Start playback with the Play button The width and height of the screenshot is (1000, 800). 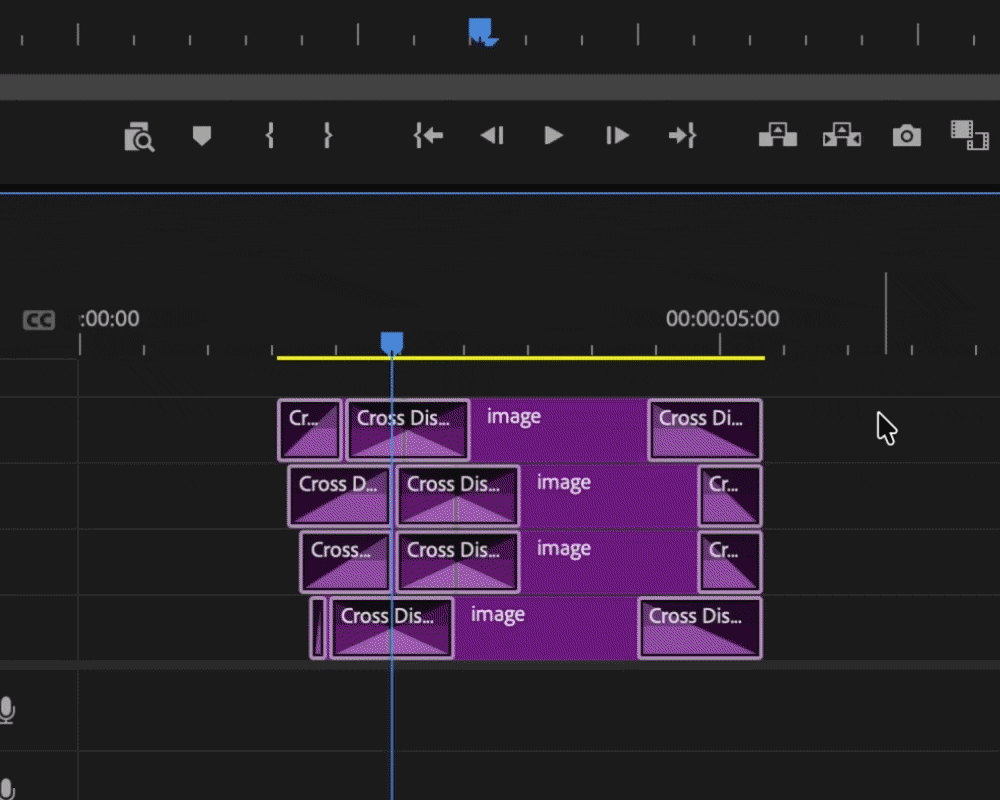pos(553,136)
